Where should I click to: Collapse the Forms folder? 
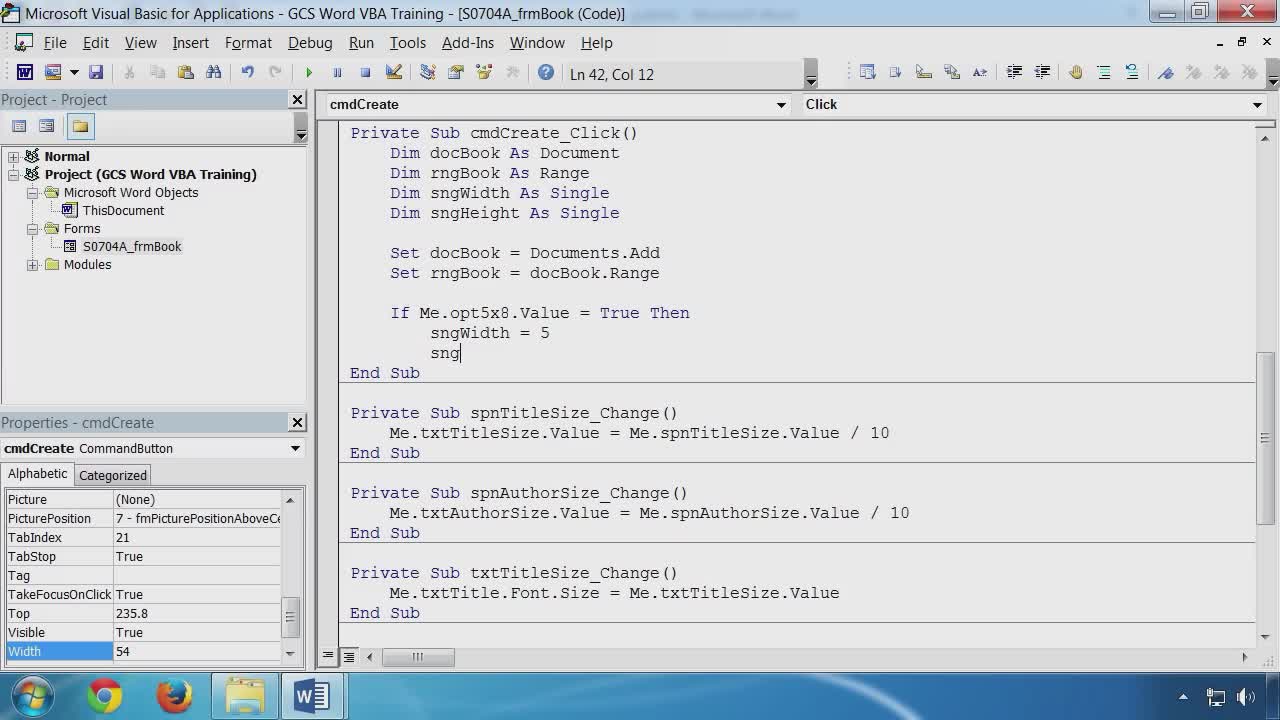[33, 228]
